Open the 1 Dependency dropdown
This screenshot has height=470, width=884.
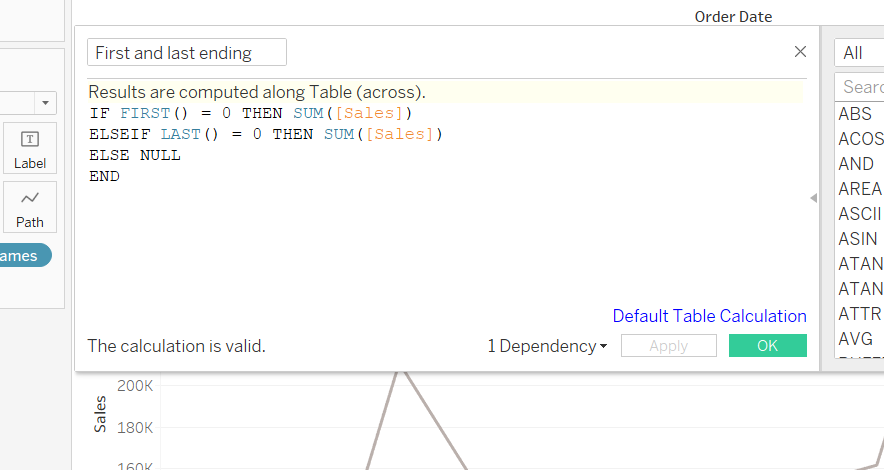[547, 346]
